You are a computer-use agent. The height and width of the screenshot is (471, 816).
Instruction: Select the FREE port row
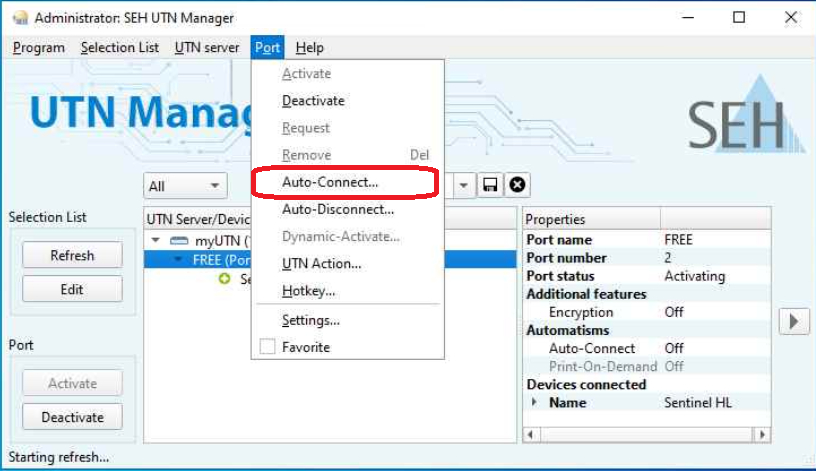click(x=330, y=259)
